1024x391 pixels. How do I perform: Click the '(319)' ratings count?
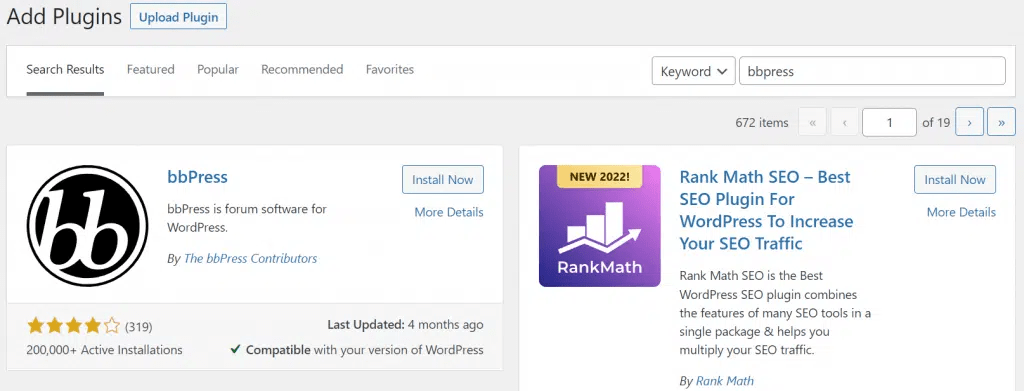(138, 326)
